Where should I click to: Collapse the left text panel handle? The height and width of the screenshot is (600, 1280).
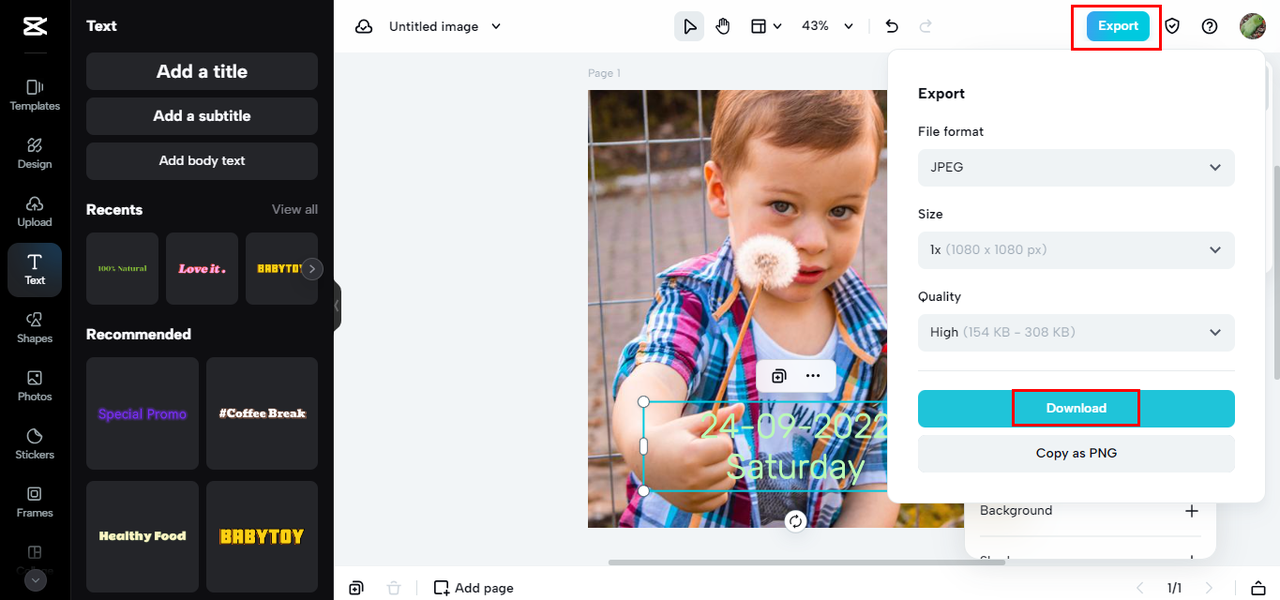click(338, 305)
